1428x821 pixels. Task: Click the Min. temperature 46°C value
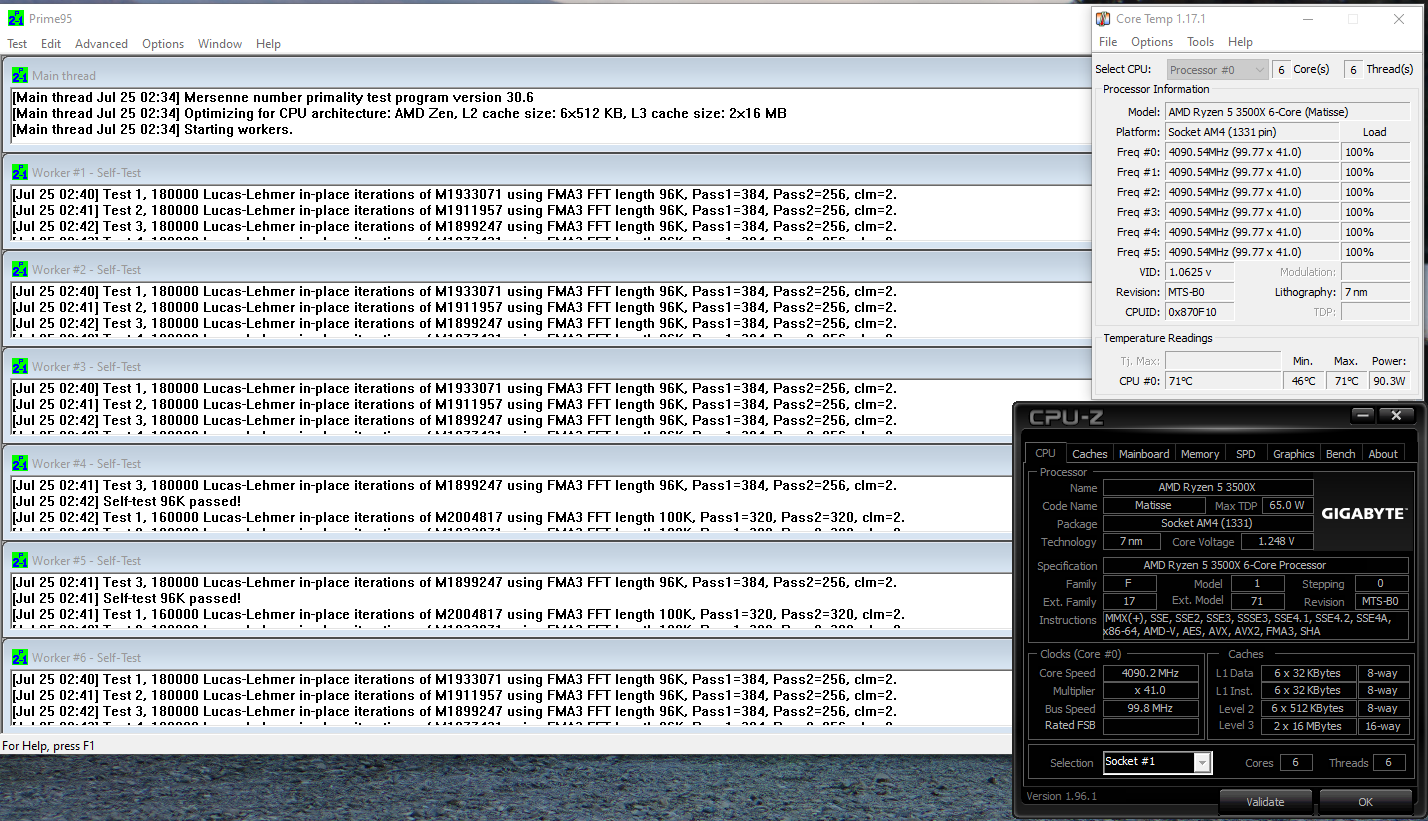[1303, 381]
